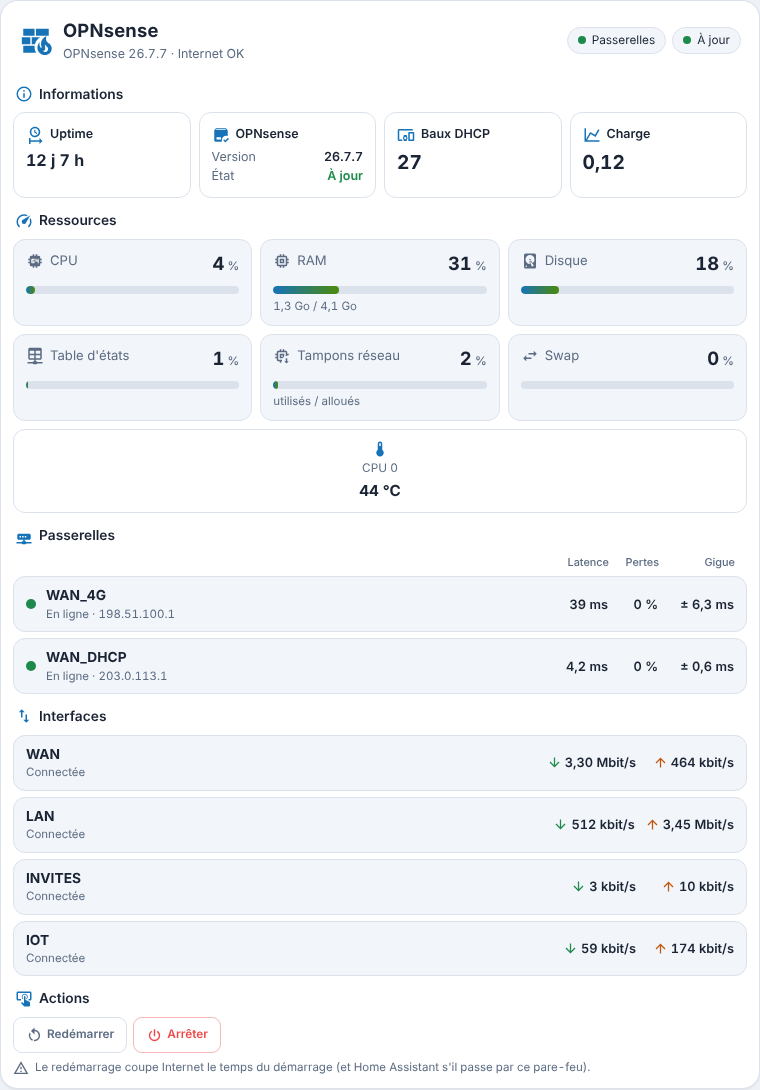Click the "44 °C" temperature reading
760x1090 pixels.
pyautogui.click(x=380, y=491)
